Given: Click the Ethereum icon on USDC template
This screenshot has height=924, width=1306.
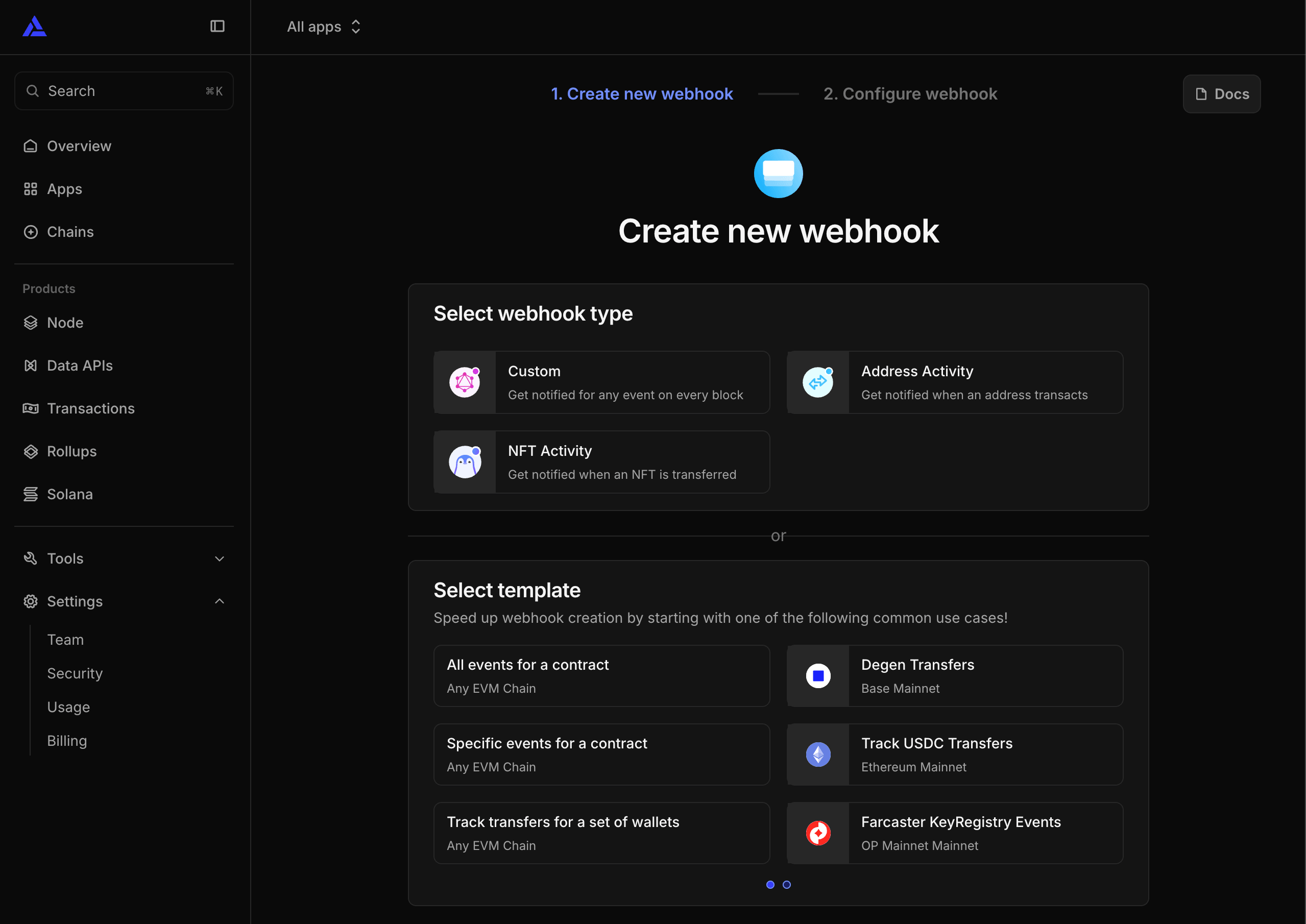Looking at the screenshot, I should [x=818, y=755].
